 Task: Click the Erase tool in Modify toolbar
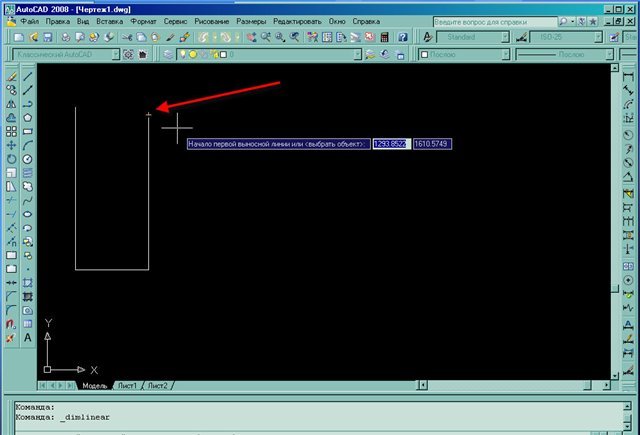coord(11,76)
